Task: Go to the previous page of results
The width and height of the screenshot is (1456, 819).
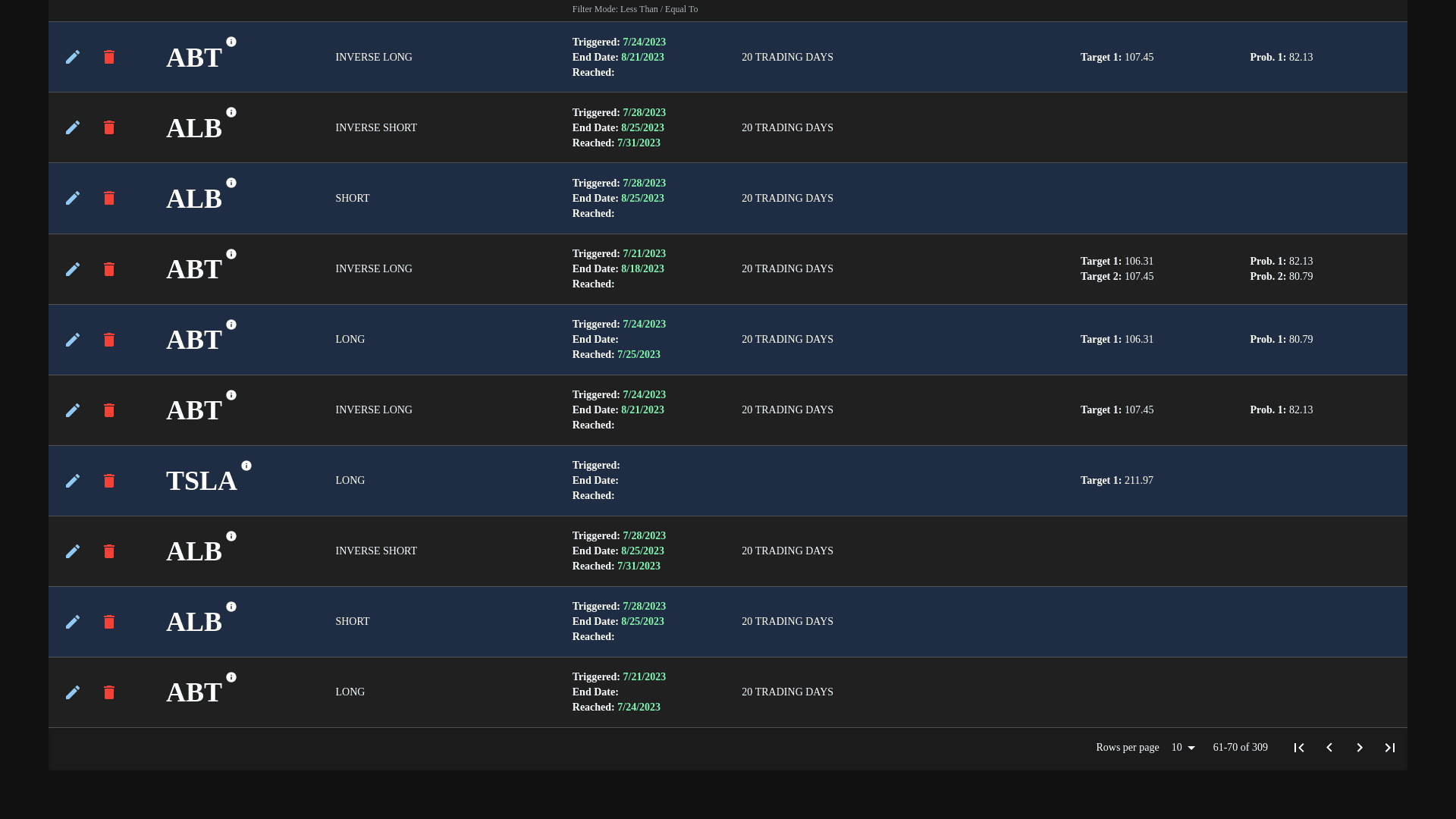Action: pos(1329,748)
